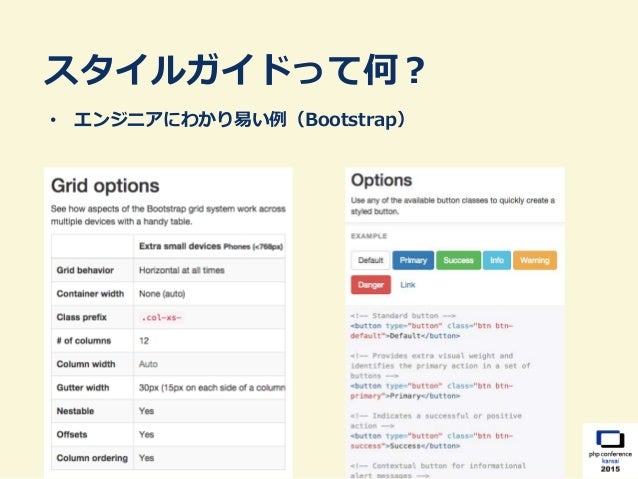638x479 pixels.
Task: Click the php conference kansai 2015 logo
Action: (x=610, y=451)
